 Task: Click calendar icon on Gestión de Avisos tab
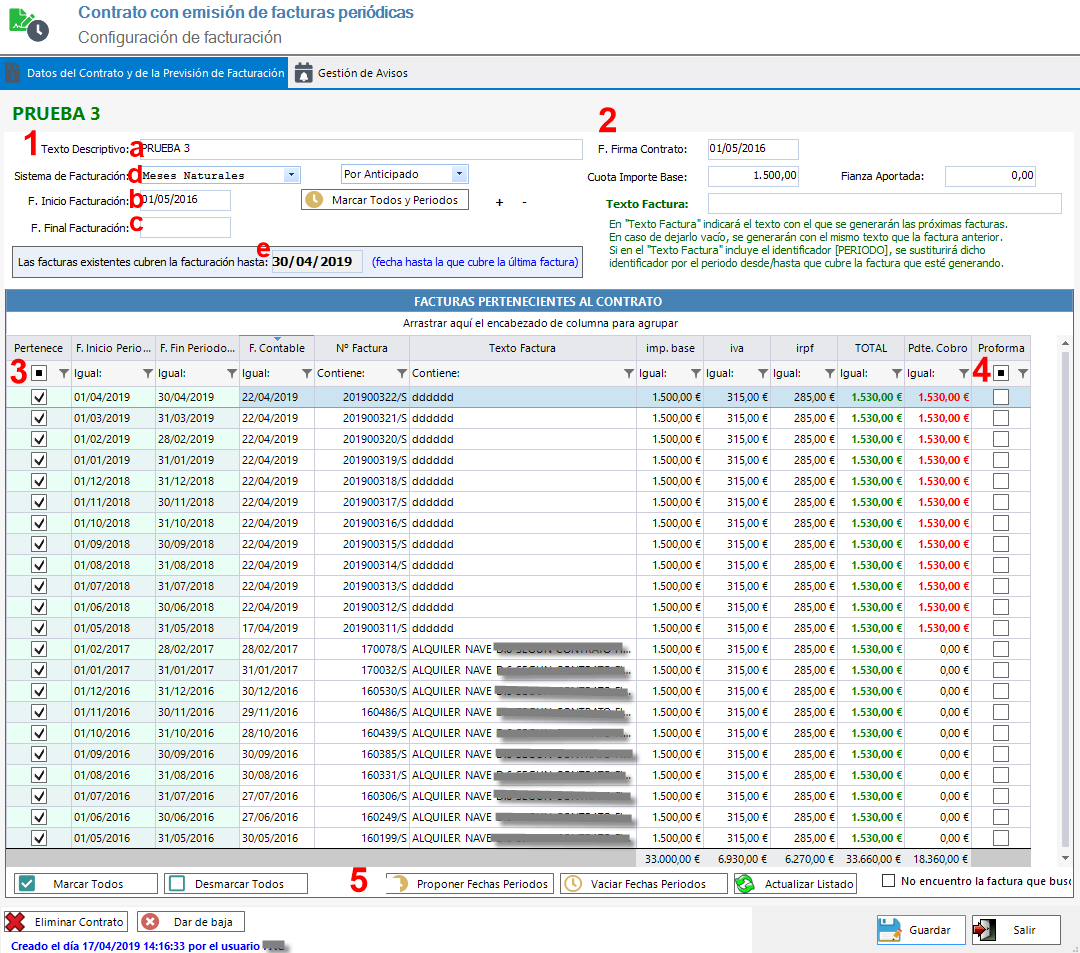coord(303,73)
